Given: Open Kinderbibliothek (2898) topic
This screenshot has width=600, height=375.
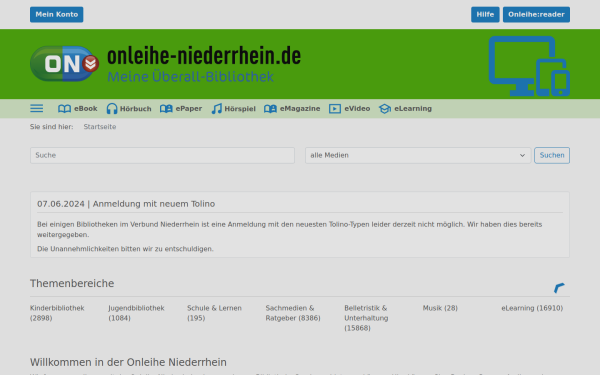Looking at the screenshot, I should click(57, 313).
